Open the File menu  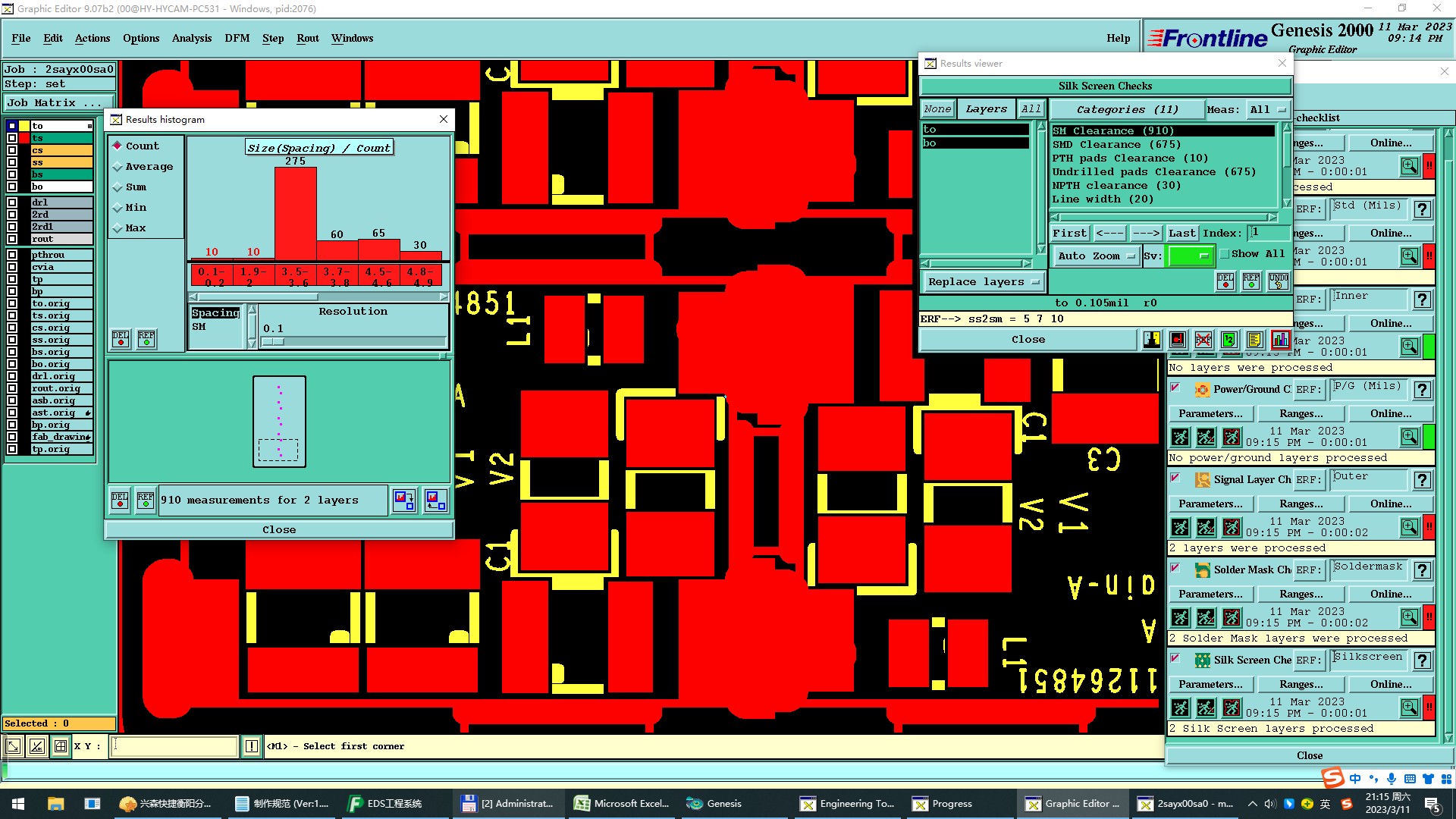[21, 38]
